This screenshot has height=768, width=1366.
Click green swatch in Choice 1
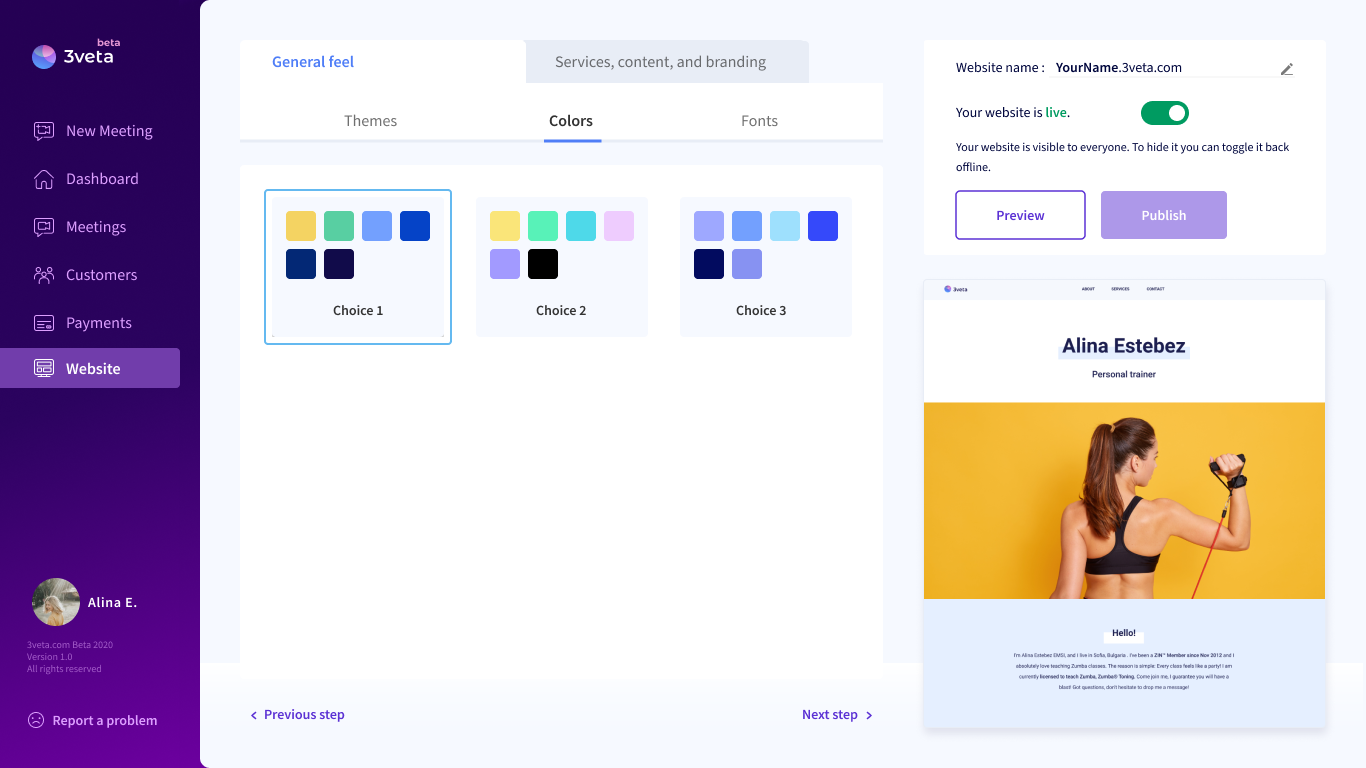click(339, 226)
